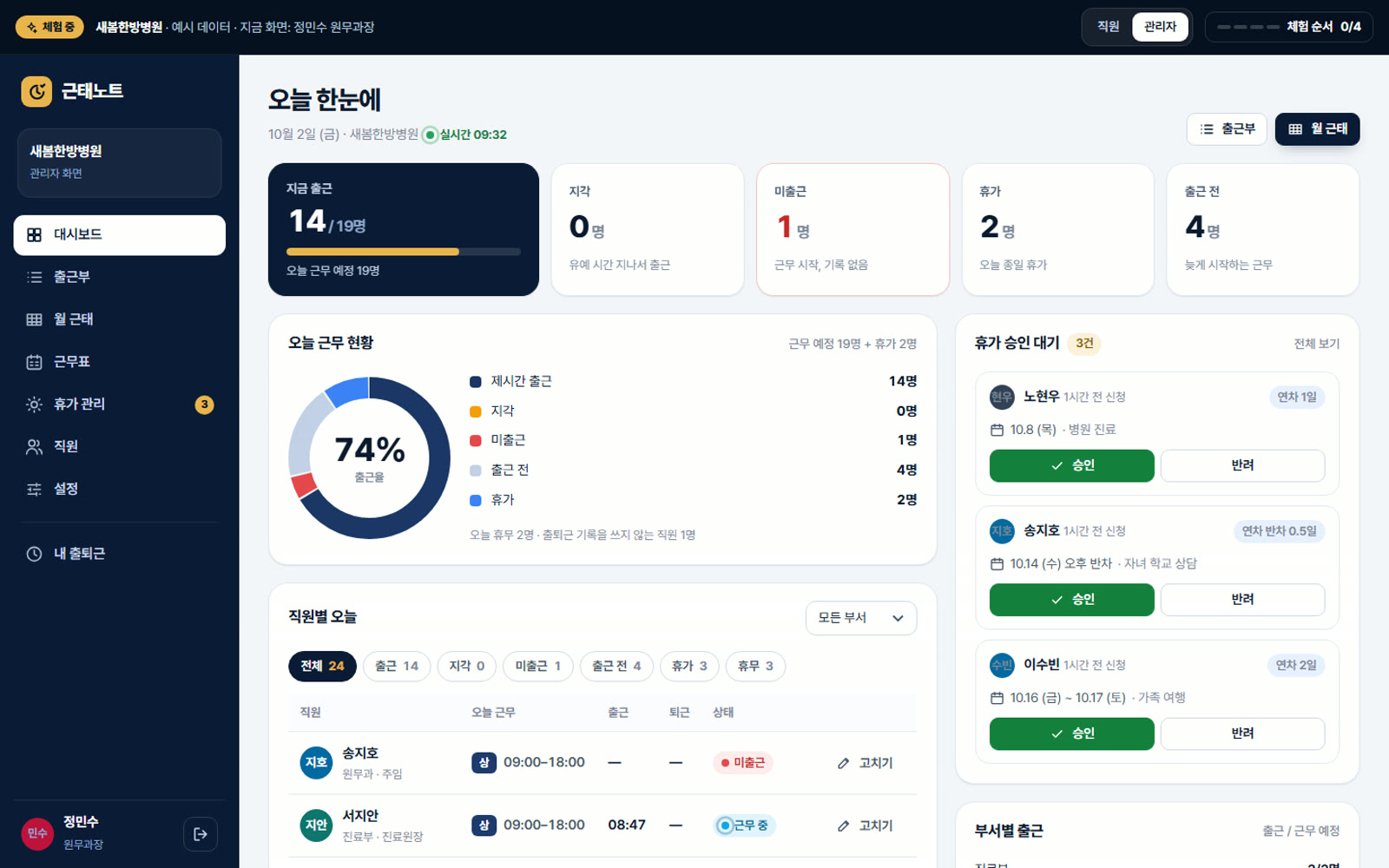Select the 출근 14 filter tab
The height and width of the screenshot is (868, 1389).
[397, 666]
